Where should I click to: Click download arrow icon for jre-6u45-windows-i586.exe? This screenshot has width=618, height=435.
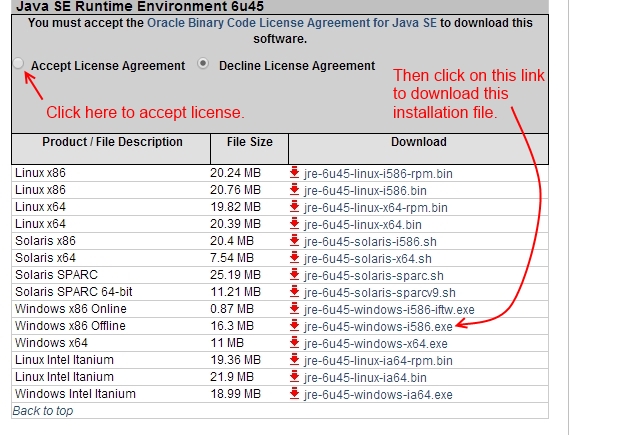coord(294,325)
